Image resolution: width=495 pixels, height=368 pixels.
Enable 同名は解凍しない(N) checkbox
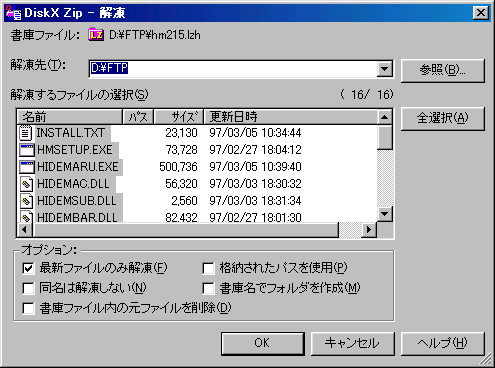(28, 288)
